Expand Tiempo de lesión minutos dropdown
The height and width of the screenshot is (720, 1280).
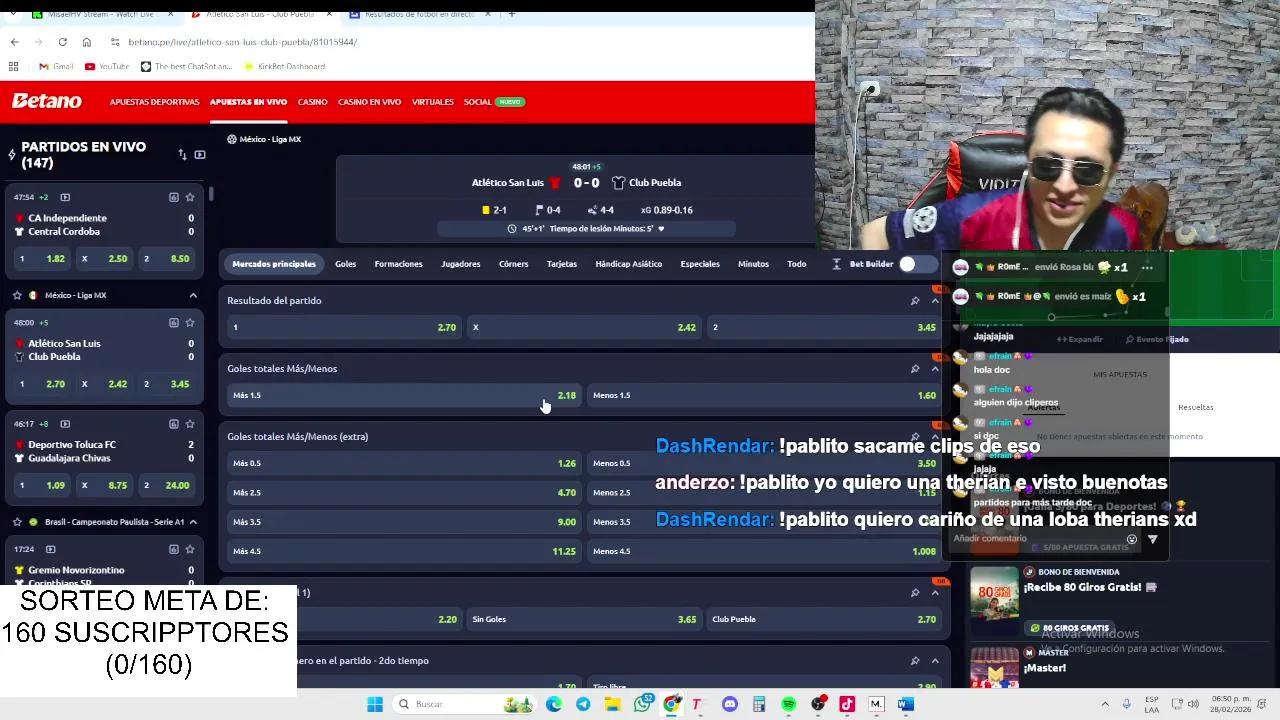pyautogui.click(x=660, y=229)
